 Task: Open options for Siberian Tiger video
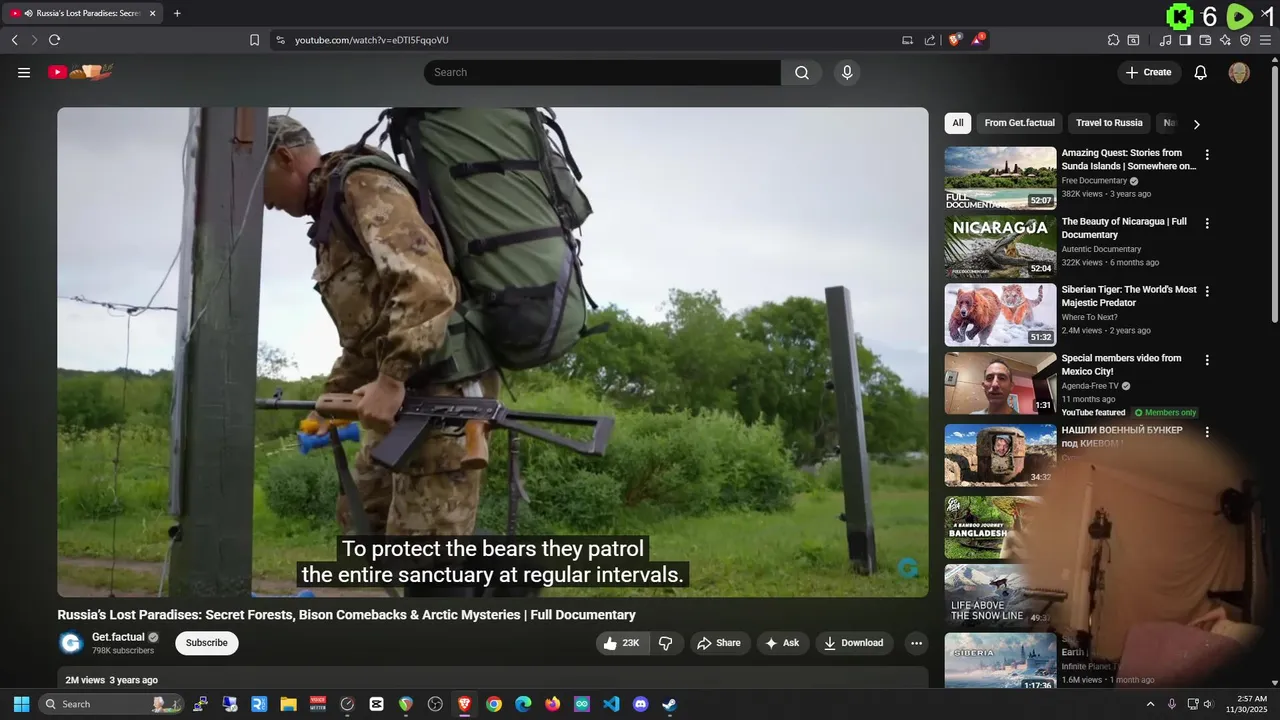[1207, 291]
